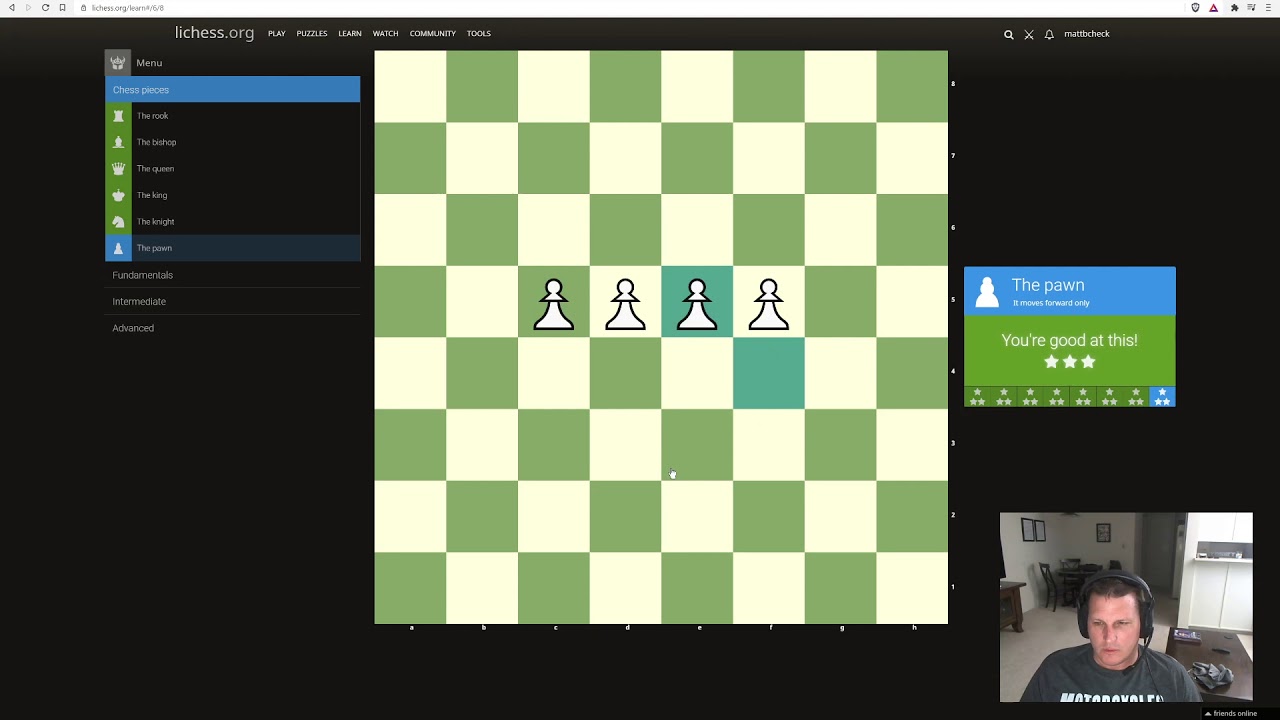This screenshot has height=720, width=1280.
Task: Click the webcam video overlay
Action: pos(1126,608)
